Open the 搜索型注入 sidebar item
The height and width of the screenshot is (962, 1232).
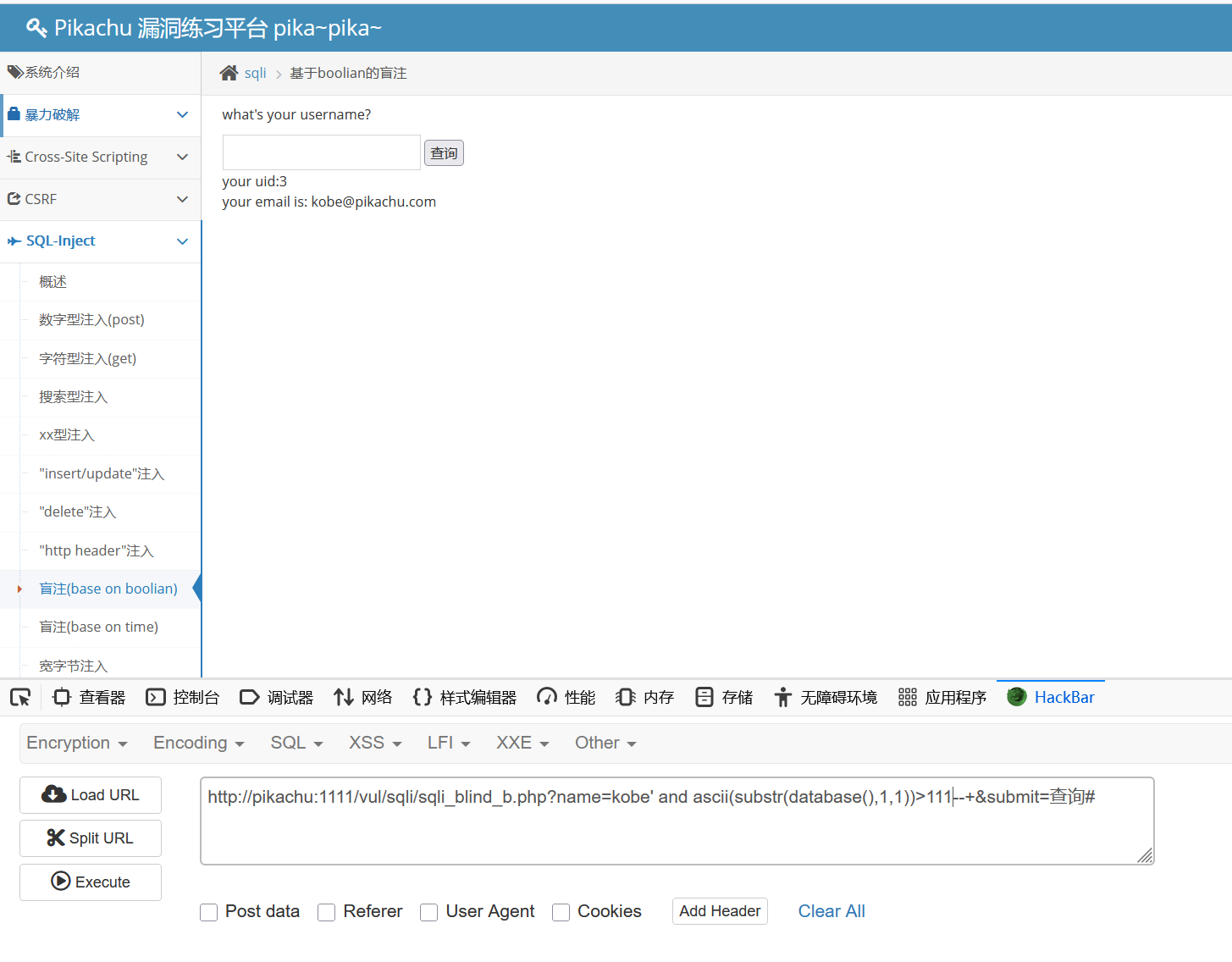tap(74, 397)
